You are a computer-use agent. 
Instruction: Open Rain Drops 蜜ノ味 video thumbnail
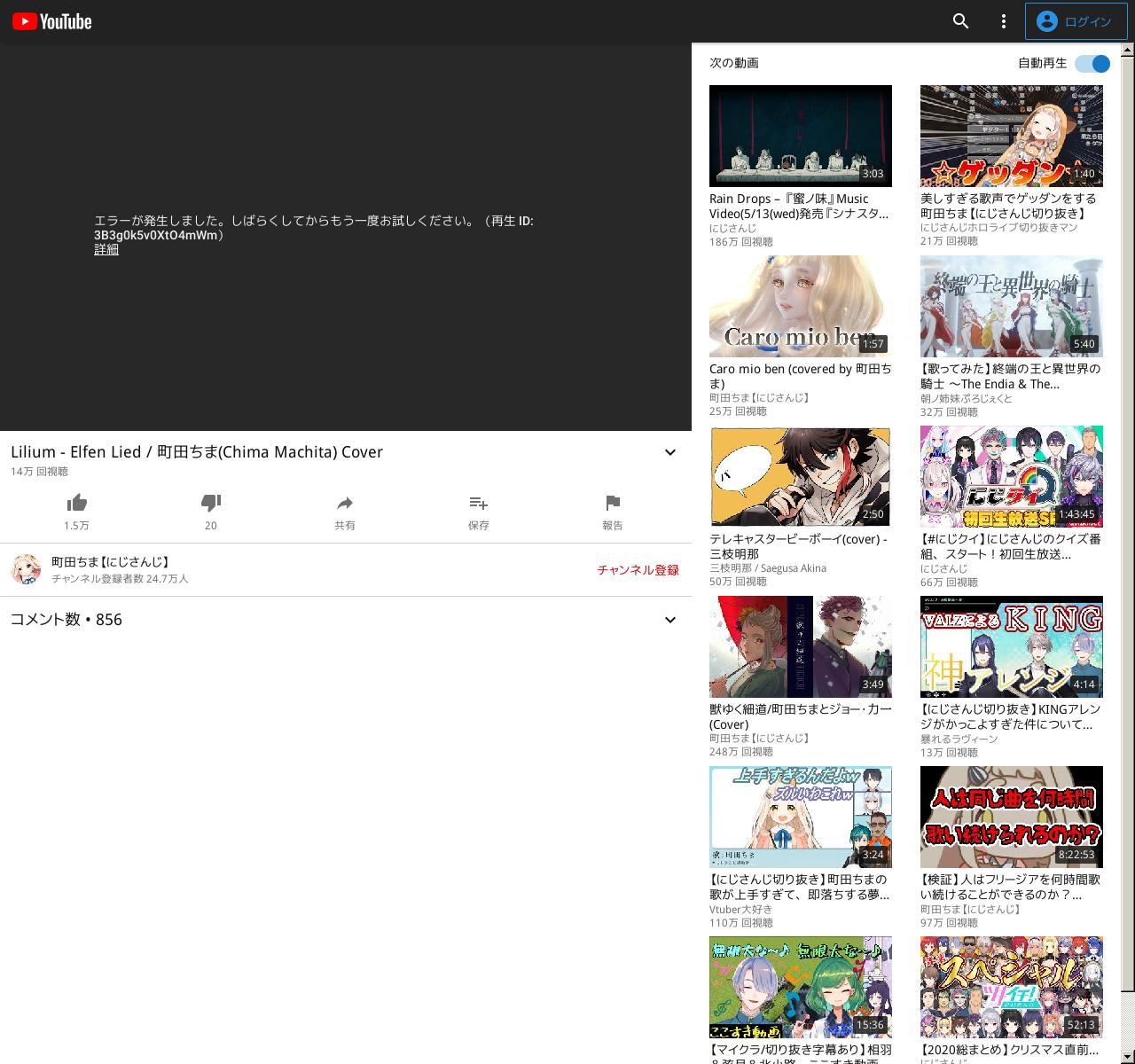point(801,136)
